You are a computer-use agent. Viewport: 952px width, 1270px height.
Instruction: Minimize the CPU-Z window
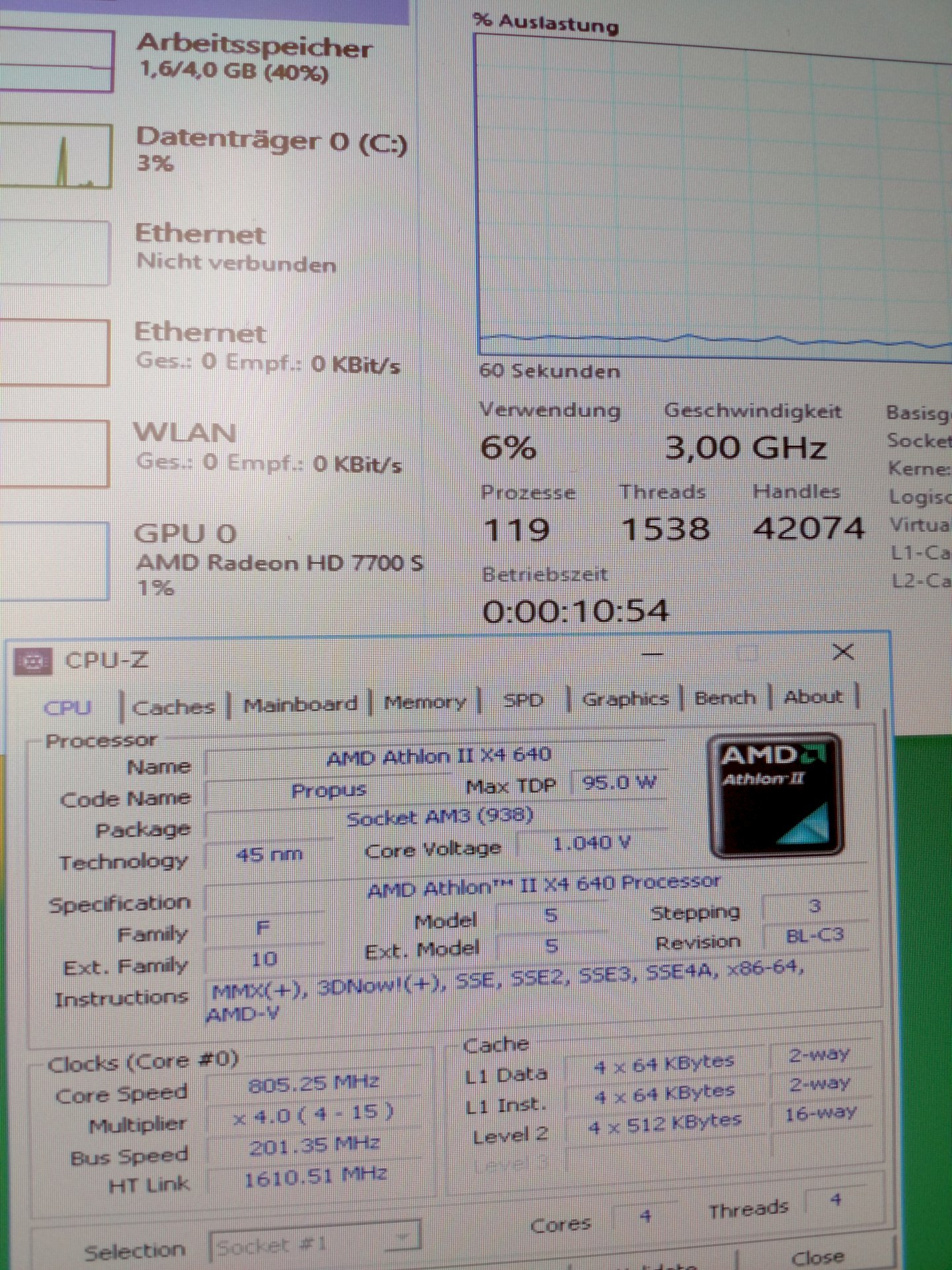click(x=653, y=654)
